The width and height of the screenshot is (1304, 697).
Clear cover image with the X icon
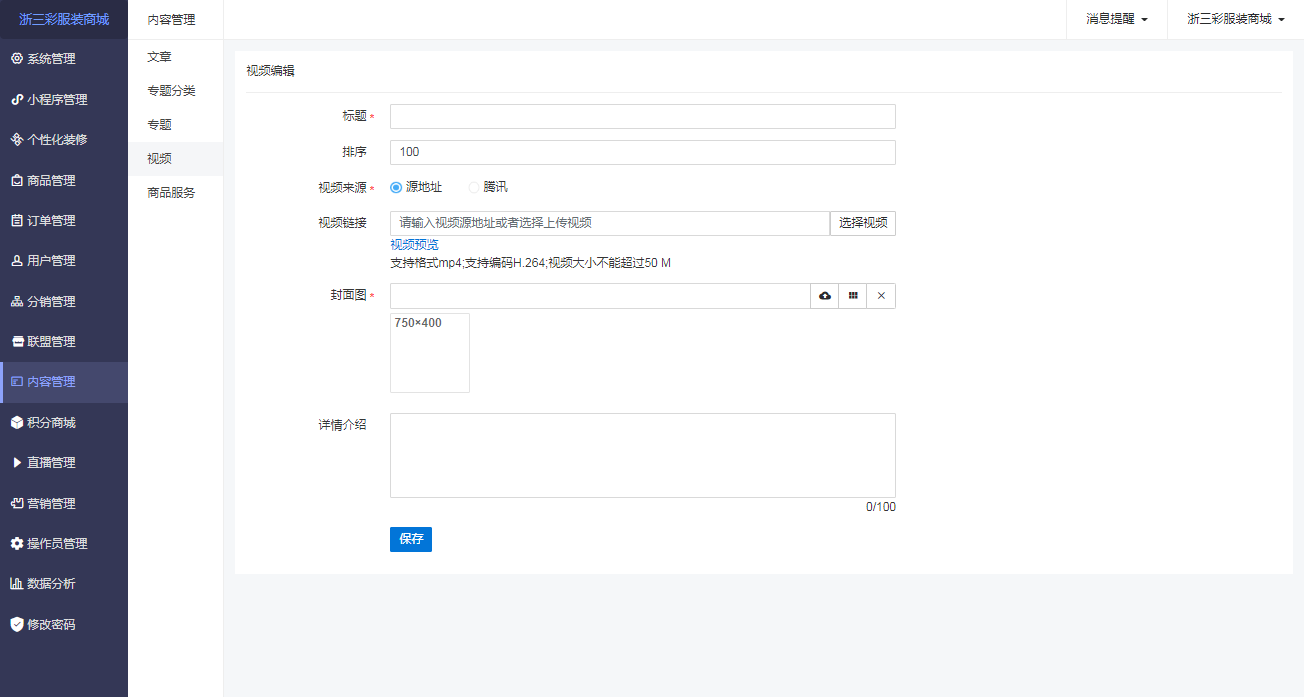pyautogui.click(x=881, y=296)
